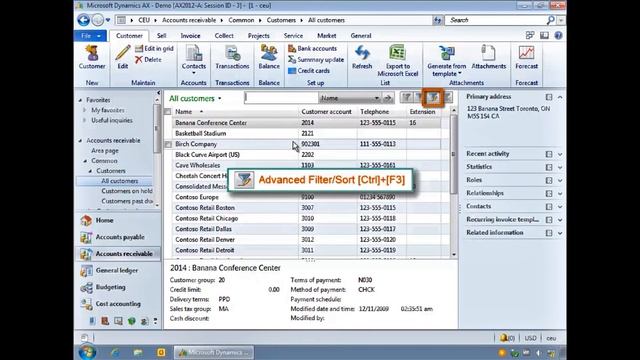640x360 pixels.
Task: Open Summary update
Action: [316, 60]
